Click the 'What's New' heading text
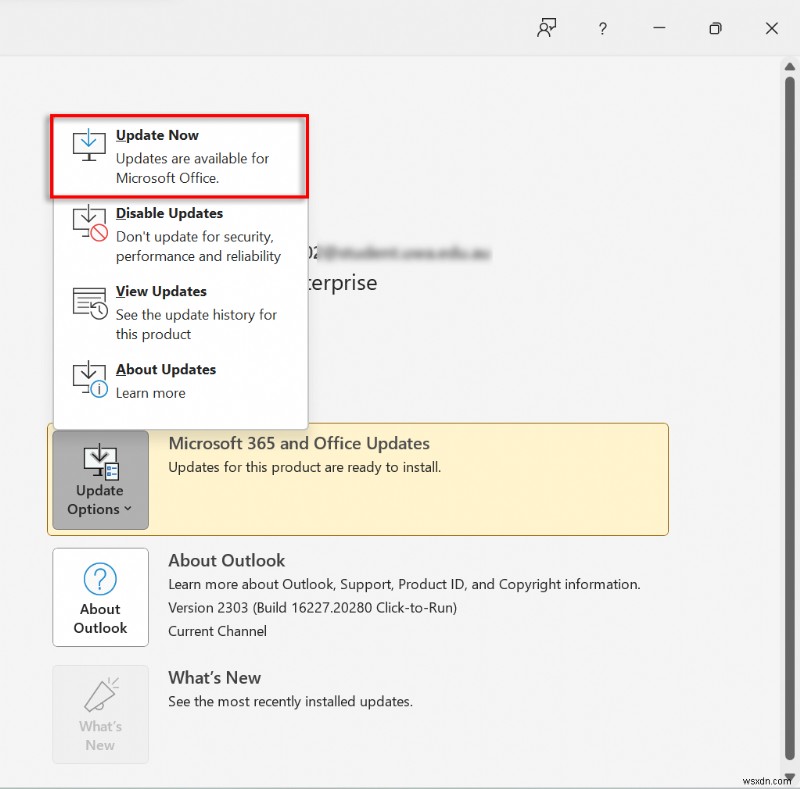The height and width of the screenshot is (789, 800). pyautogui.click(x=214, y=677)
